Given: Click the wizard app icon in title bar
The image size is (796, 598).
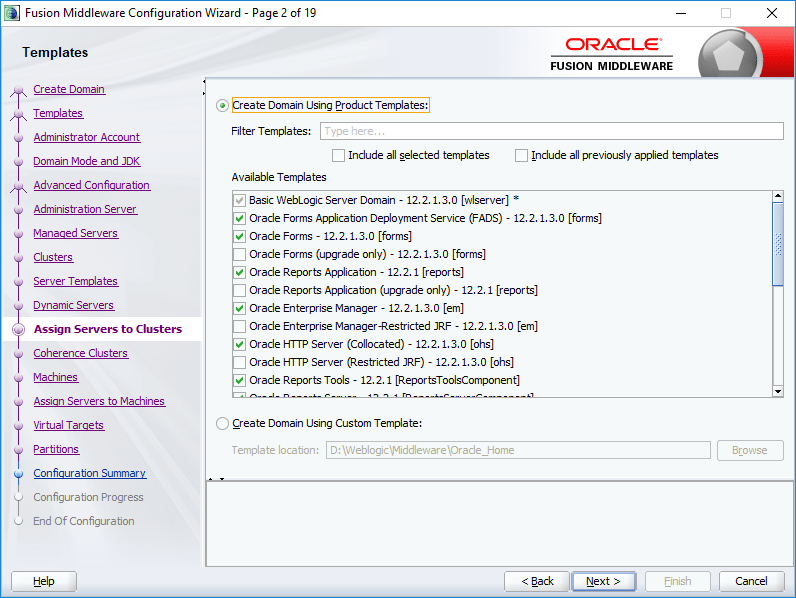Looking at the screenshot, I should (11, 13).
